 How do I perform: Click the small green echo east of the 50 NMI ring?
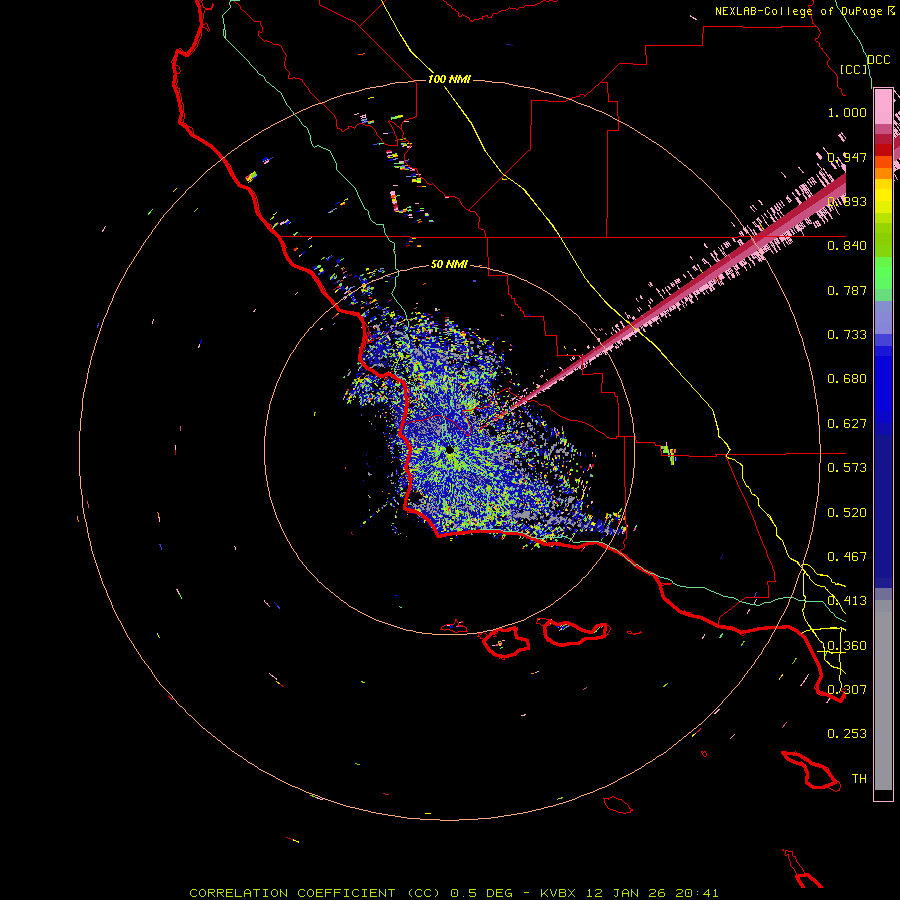(x=669, y=453)
